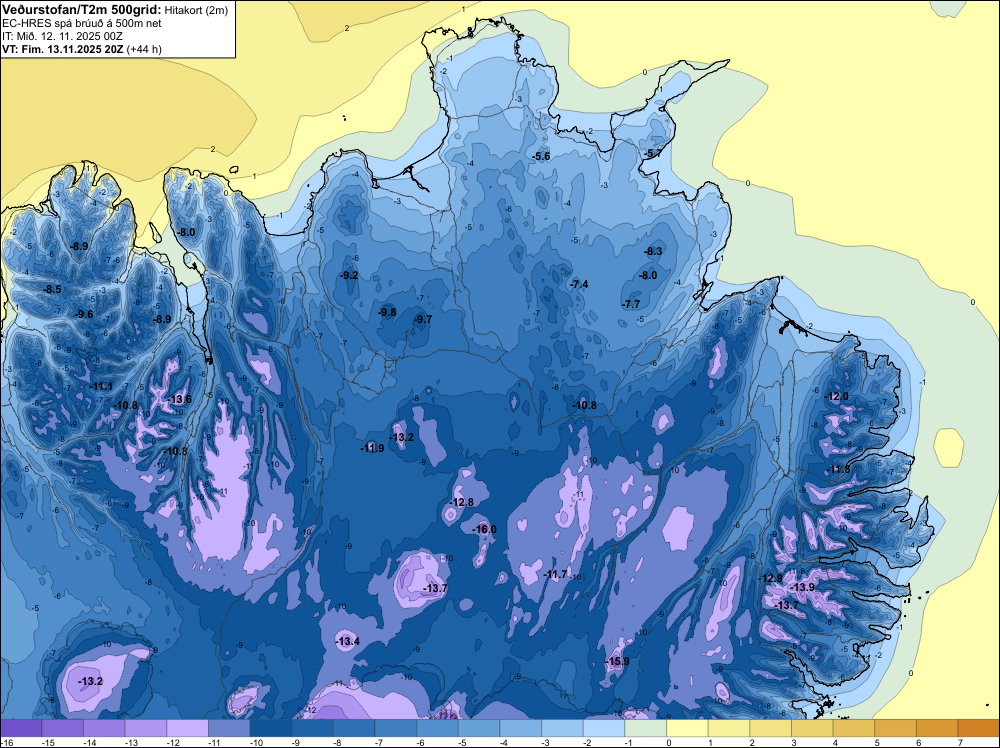The height and width of the screenshot is (748, 1000).
Task: Click the valid time 'VT: Fim. 13.11.2025 20Z'
Action: coord(63,49)
